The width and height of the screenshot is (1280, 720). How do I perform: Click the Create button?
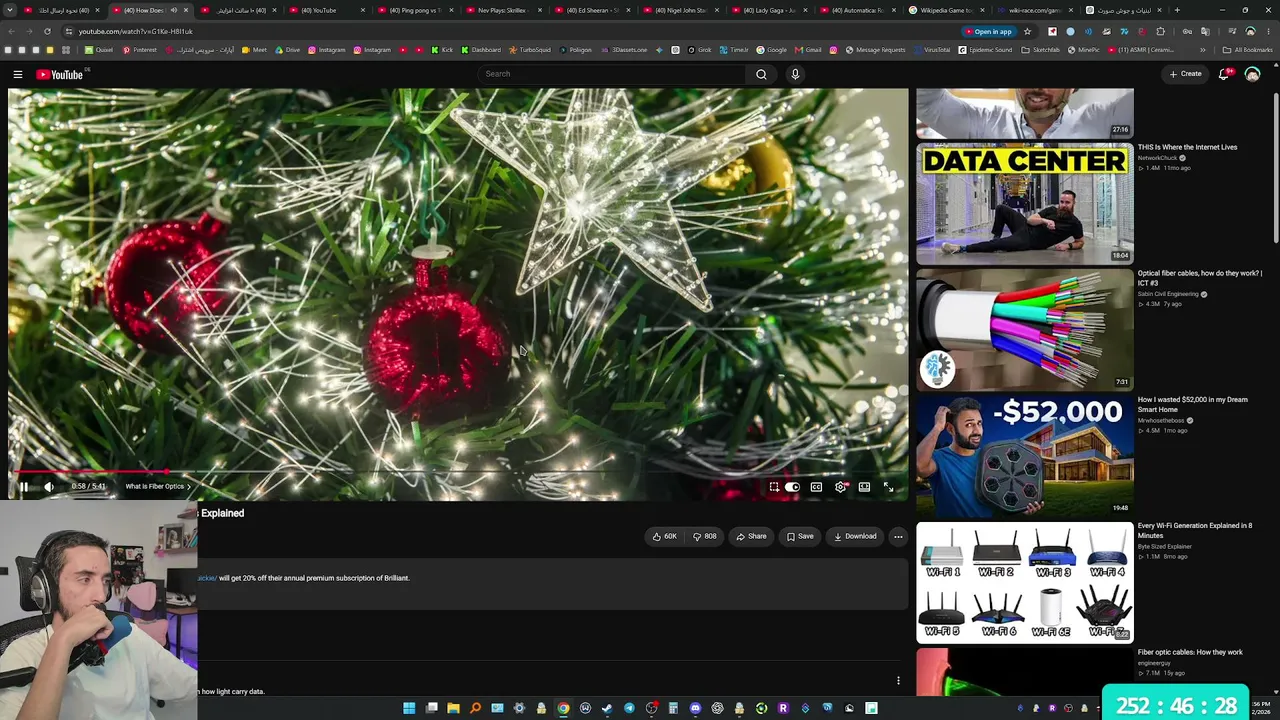pyautogui.click(x=1185, y=74)
